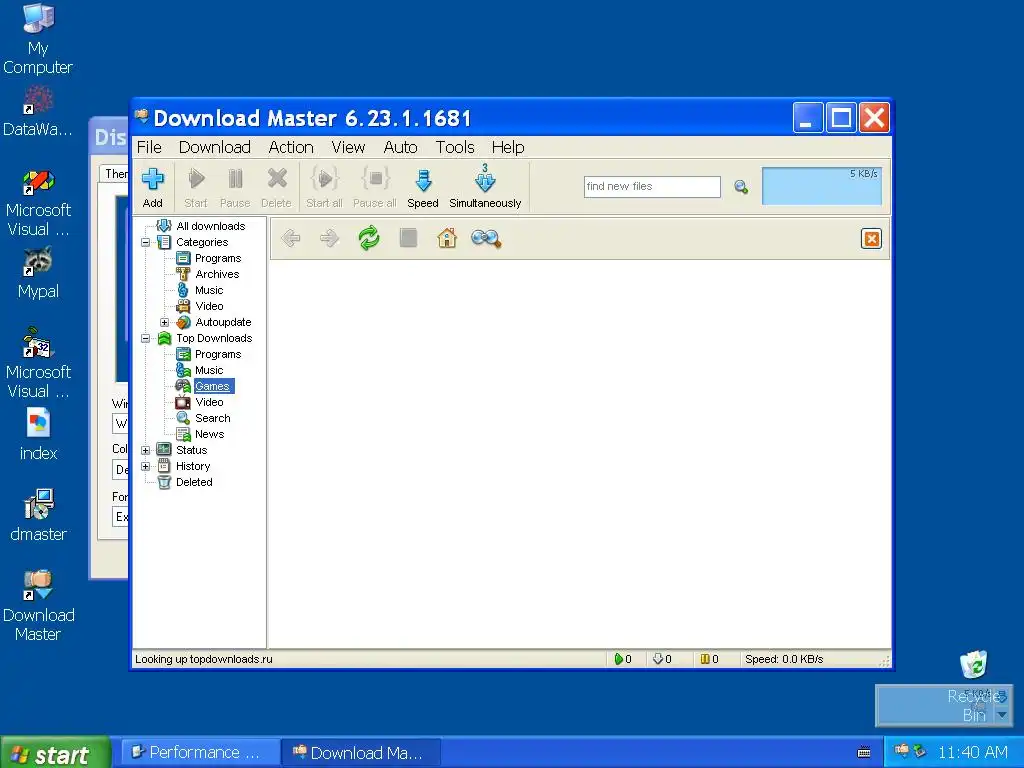Select the Autoupdate category
The width and height of the screenshot is (1024, 768).
(223, 322)
